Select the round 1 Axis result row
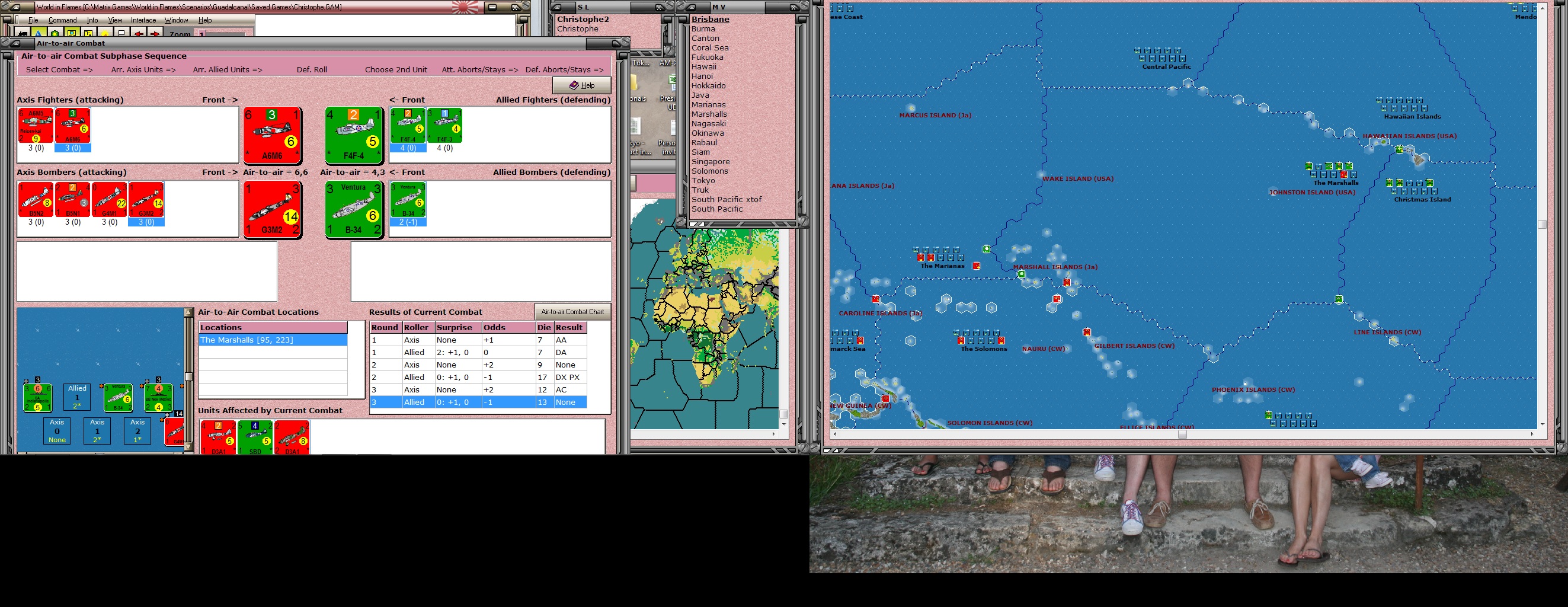Image resolution: width=1568 pixels, height=607 pixels. pyautogui.click(x=478, y=340)
